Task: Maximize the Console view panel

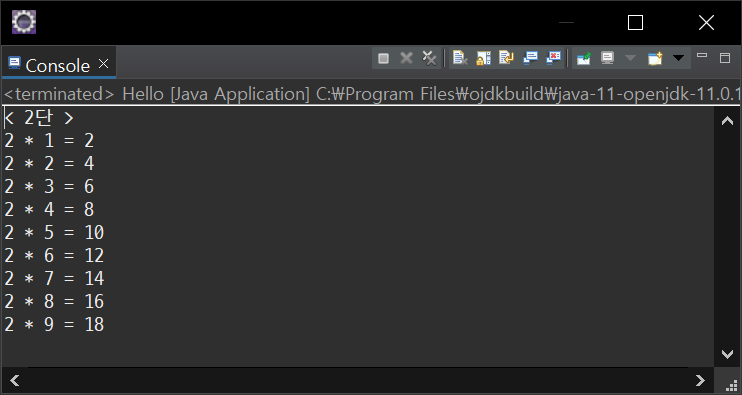Action: (x=725, y=58)
